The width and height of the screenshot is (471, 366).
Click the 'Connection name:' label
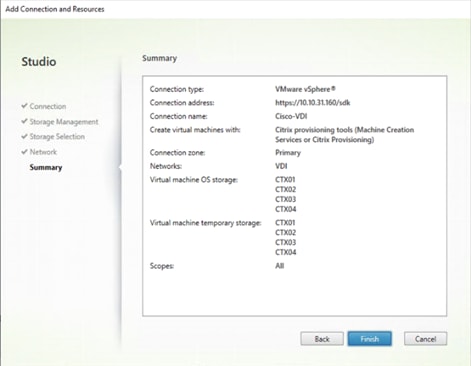click(x=178, y=116)
